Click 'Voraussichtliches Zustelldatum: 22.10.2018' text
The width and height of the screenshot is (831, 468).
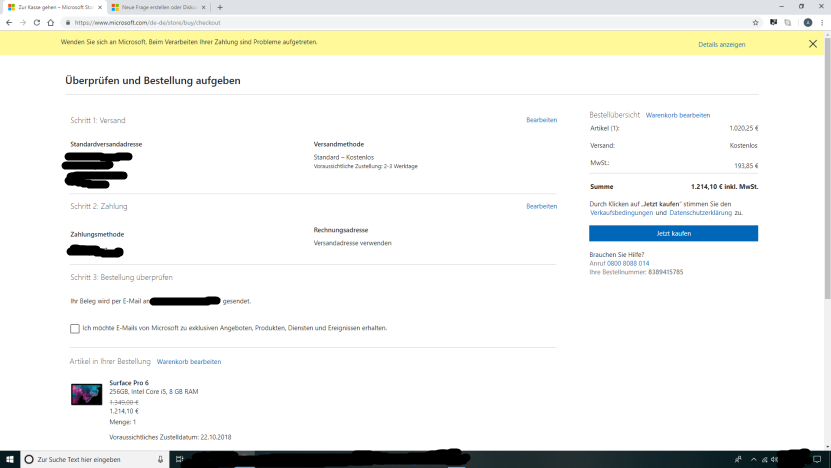pos(170,437)
